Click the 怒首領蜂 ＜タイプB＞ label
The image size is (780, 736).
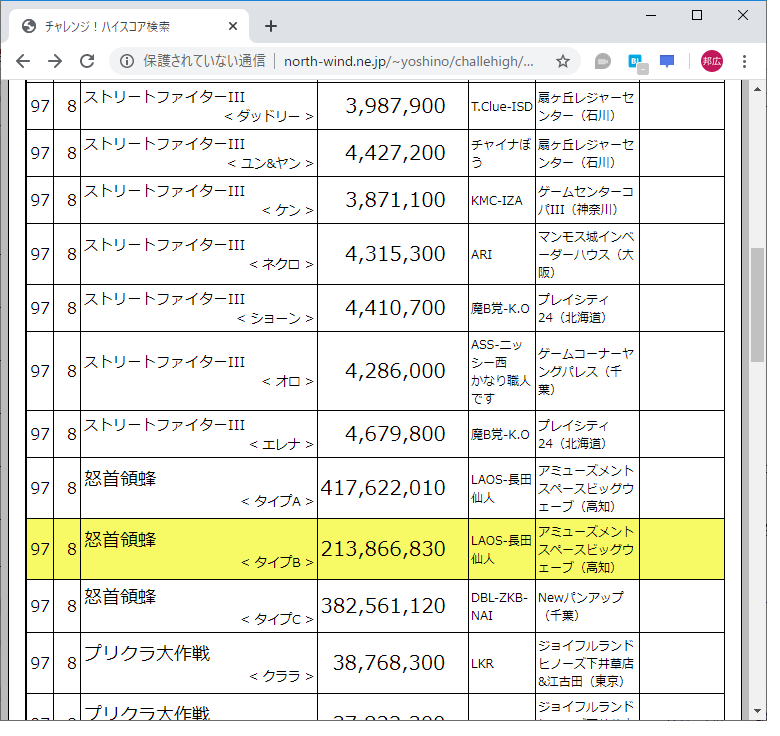point(277,562)
